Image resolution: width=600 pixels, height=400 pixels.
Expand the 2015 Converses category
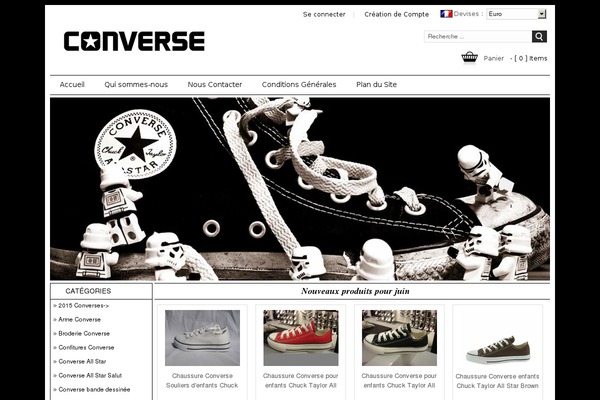coord(81,305)
